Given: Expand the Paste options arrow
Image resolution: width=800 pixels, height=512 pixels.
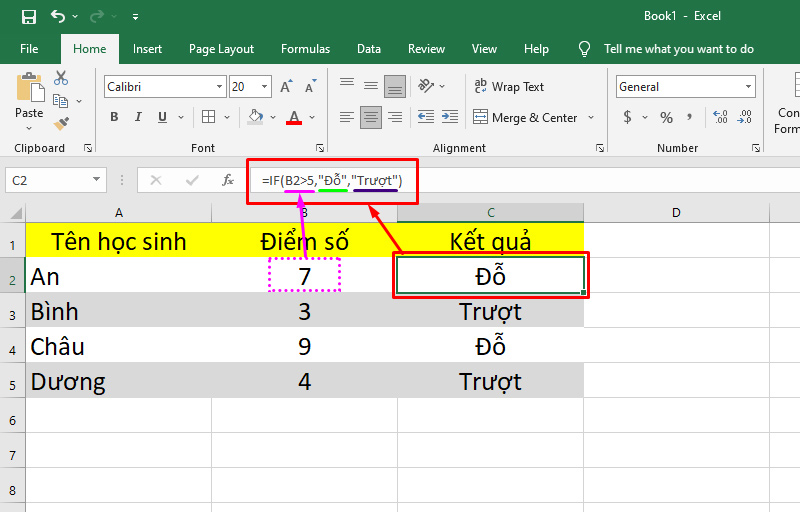Looking at the screenshot, I should tap(29, 128).
